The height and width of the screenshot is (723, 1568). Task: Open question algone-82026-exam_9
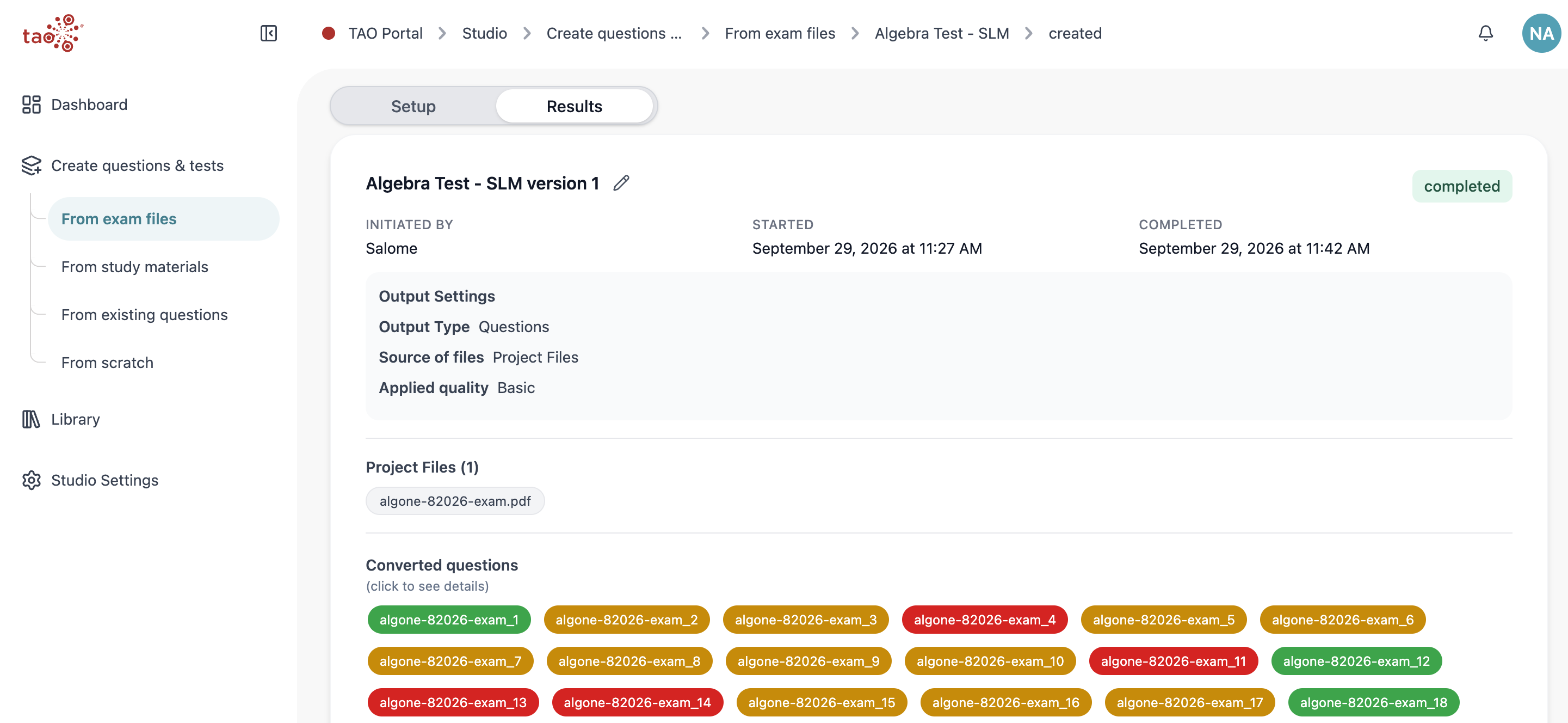(808, 661)
